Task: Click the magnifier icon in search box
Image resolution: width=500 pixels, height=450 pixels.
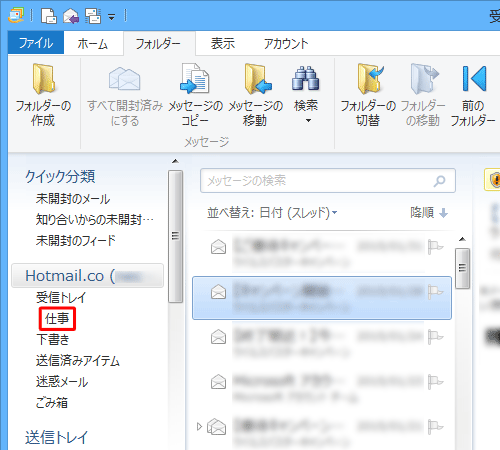Action: click(x=440, y=181)
